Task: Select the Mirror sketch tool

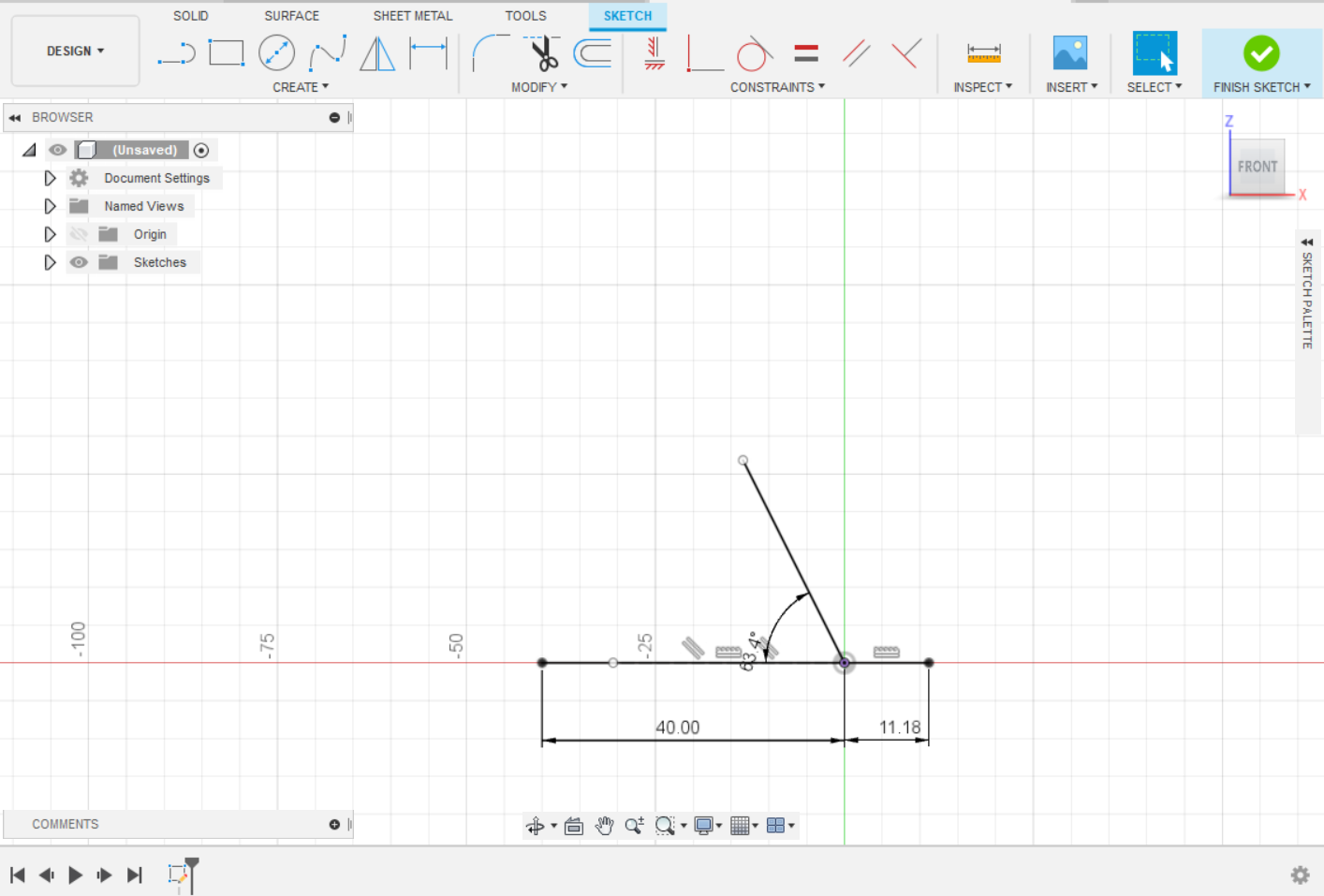Action: [377, 53]
